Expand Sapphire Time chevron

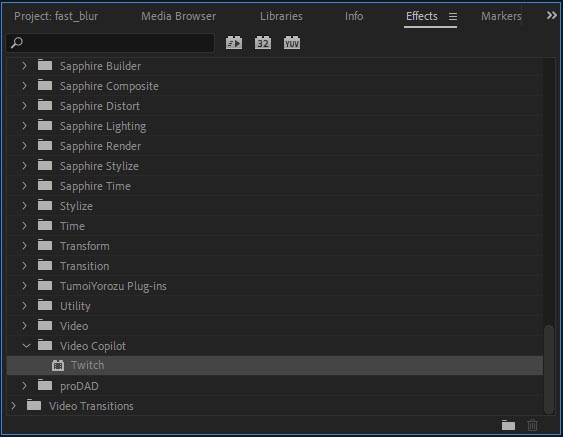click(24, 186)
